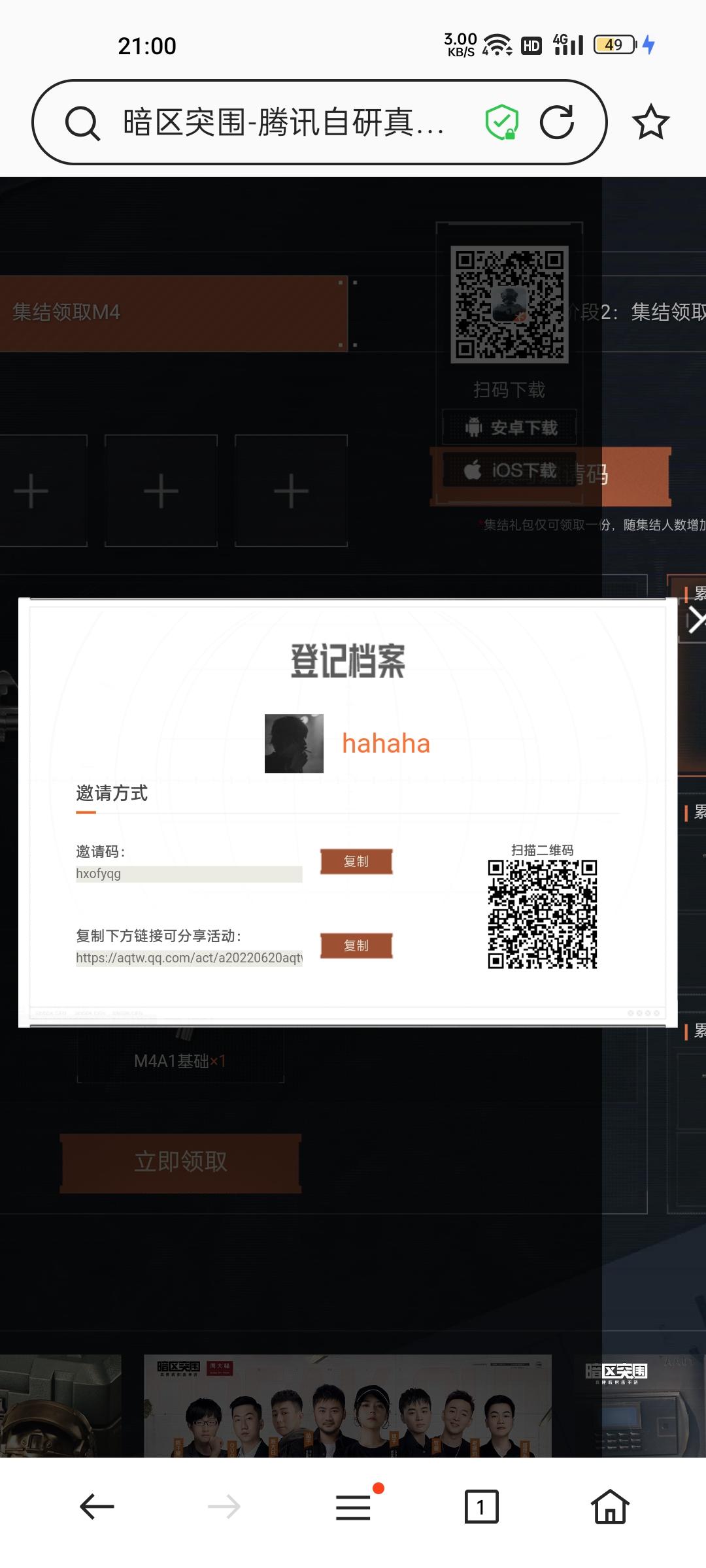This screenshot has width=706, height=1568.
Task: Select the invite code field hxofyqg
Action: pos(189,874)
